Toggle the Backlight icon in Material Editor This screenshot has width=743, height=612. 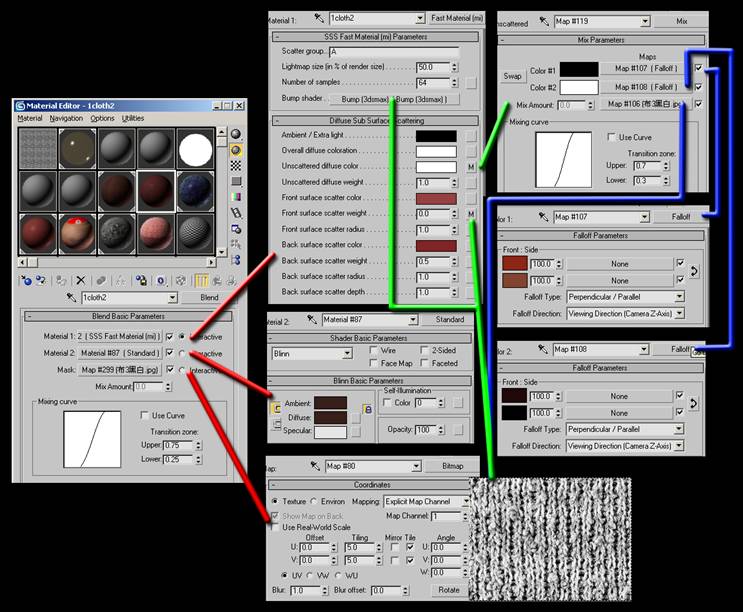coord(236,150)
